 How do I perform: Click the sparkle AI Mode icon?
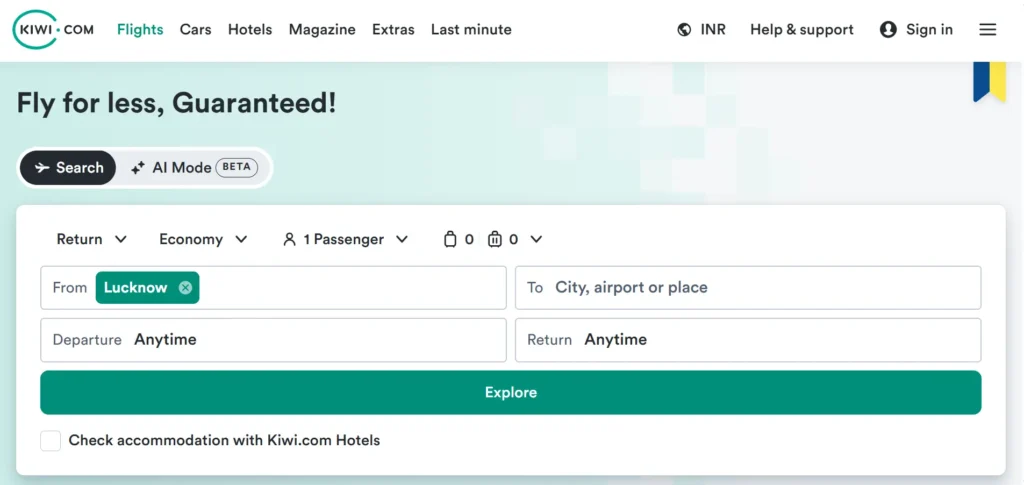(x=138, y=168)
